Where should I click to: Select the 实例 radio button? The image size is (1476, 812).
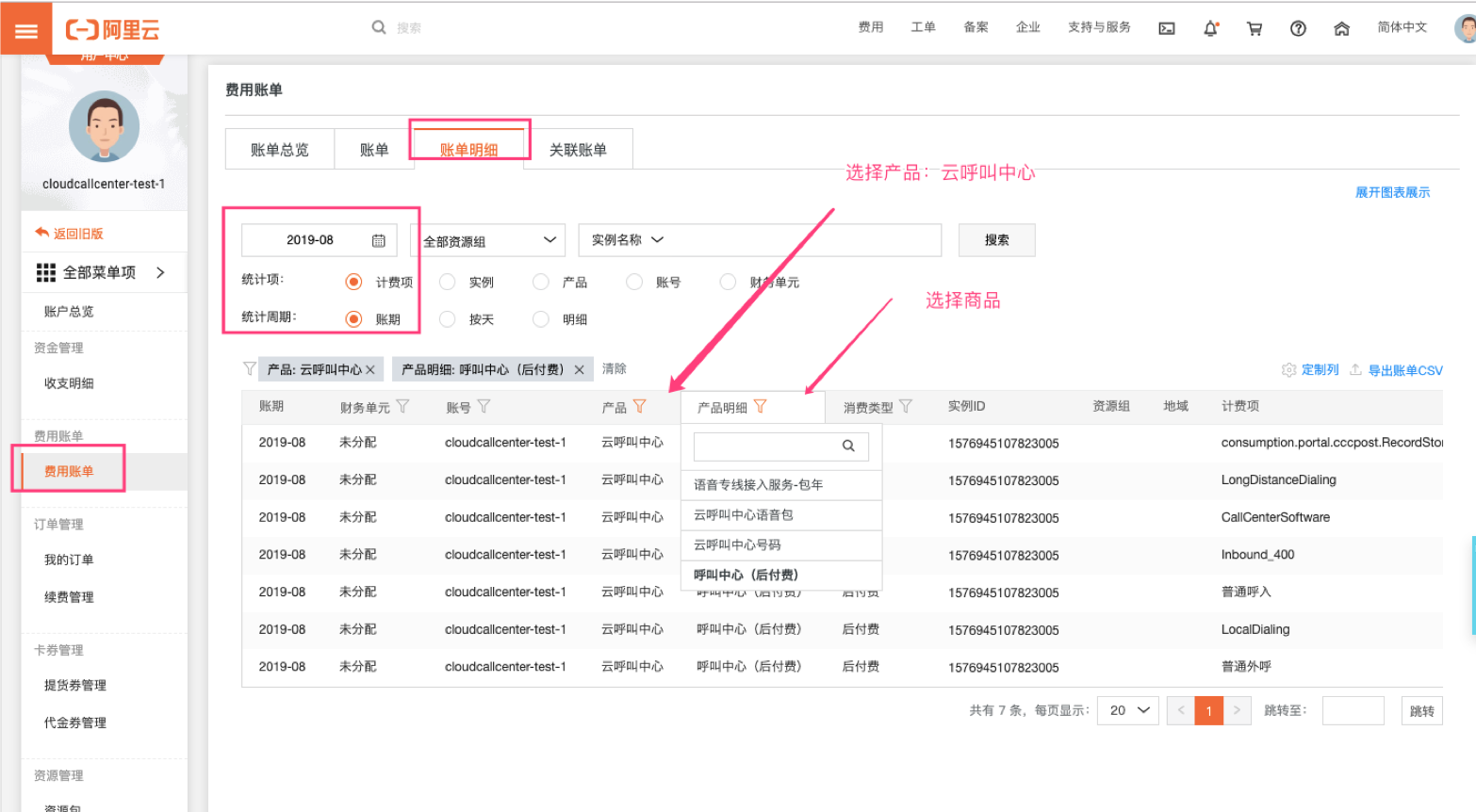(x=448, y=282)
